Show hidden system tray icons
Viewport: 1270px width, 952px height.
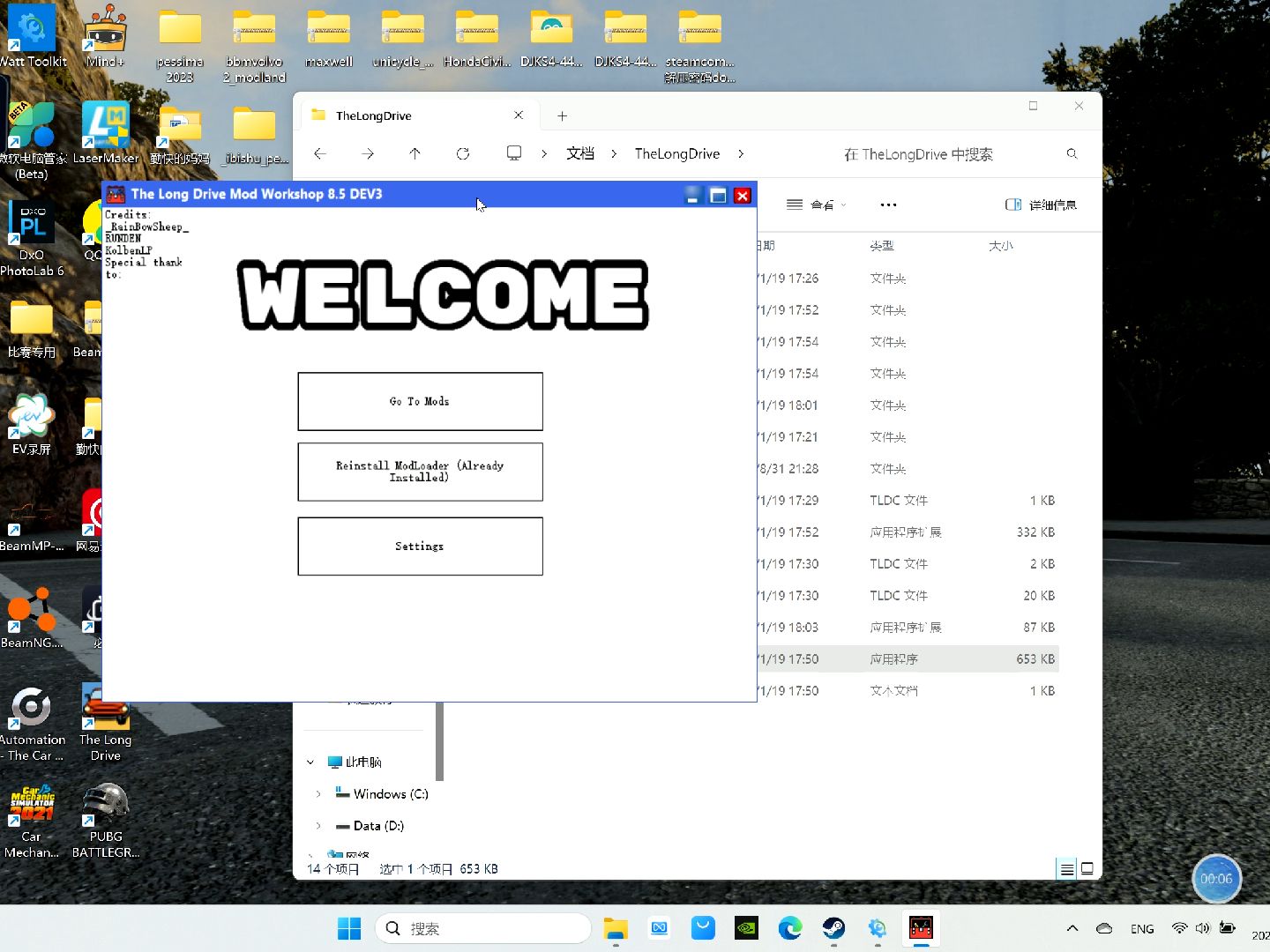coord(1072,928)
